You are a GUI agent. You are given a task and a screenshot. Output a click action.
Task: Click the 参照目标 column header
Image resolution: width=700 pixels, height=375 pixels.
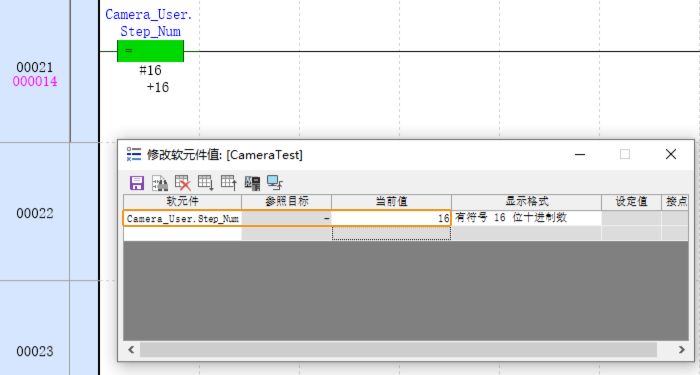click(287, 202)
